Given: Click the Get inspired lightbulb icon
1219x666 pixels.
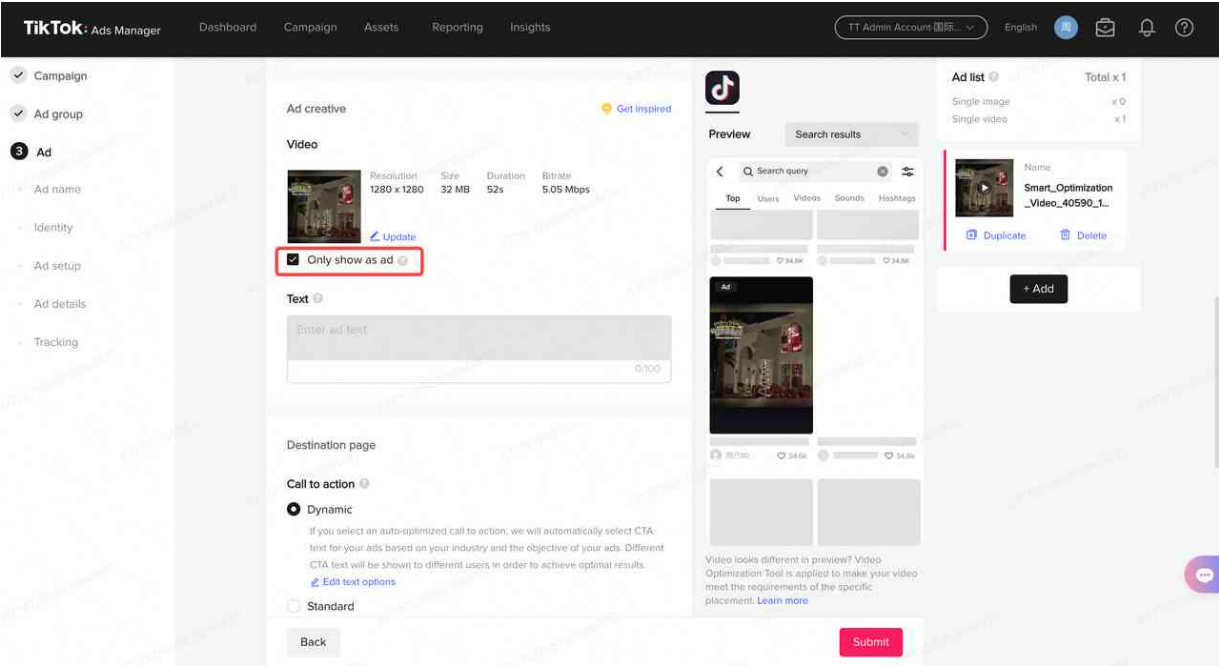Looking at the screenshot, I should tap(606, 109).
